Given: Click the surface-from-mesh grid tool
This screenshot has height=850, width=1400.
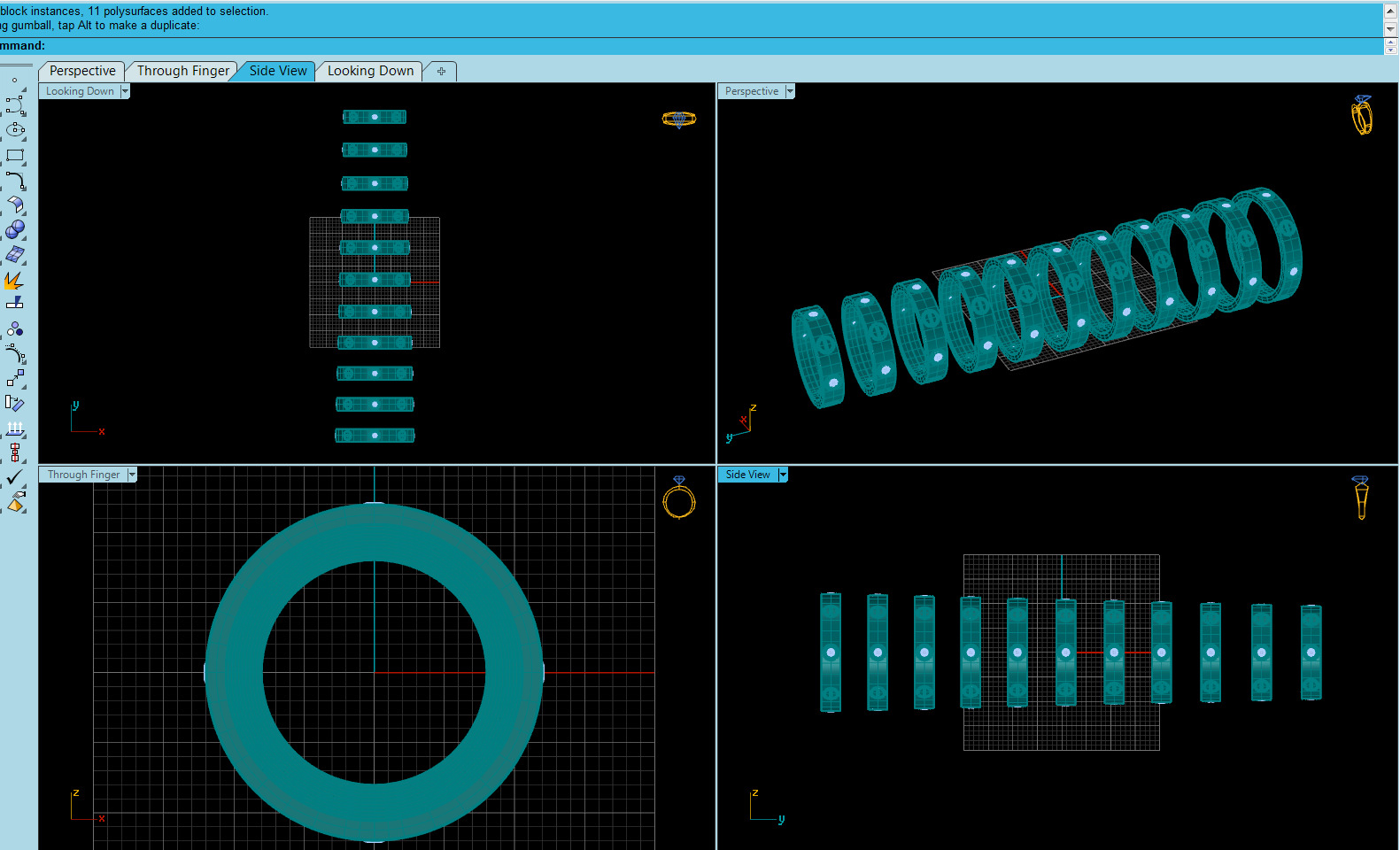Looking at the screenshot, I should [15, 255].
